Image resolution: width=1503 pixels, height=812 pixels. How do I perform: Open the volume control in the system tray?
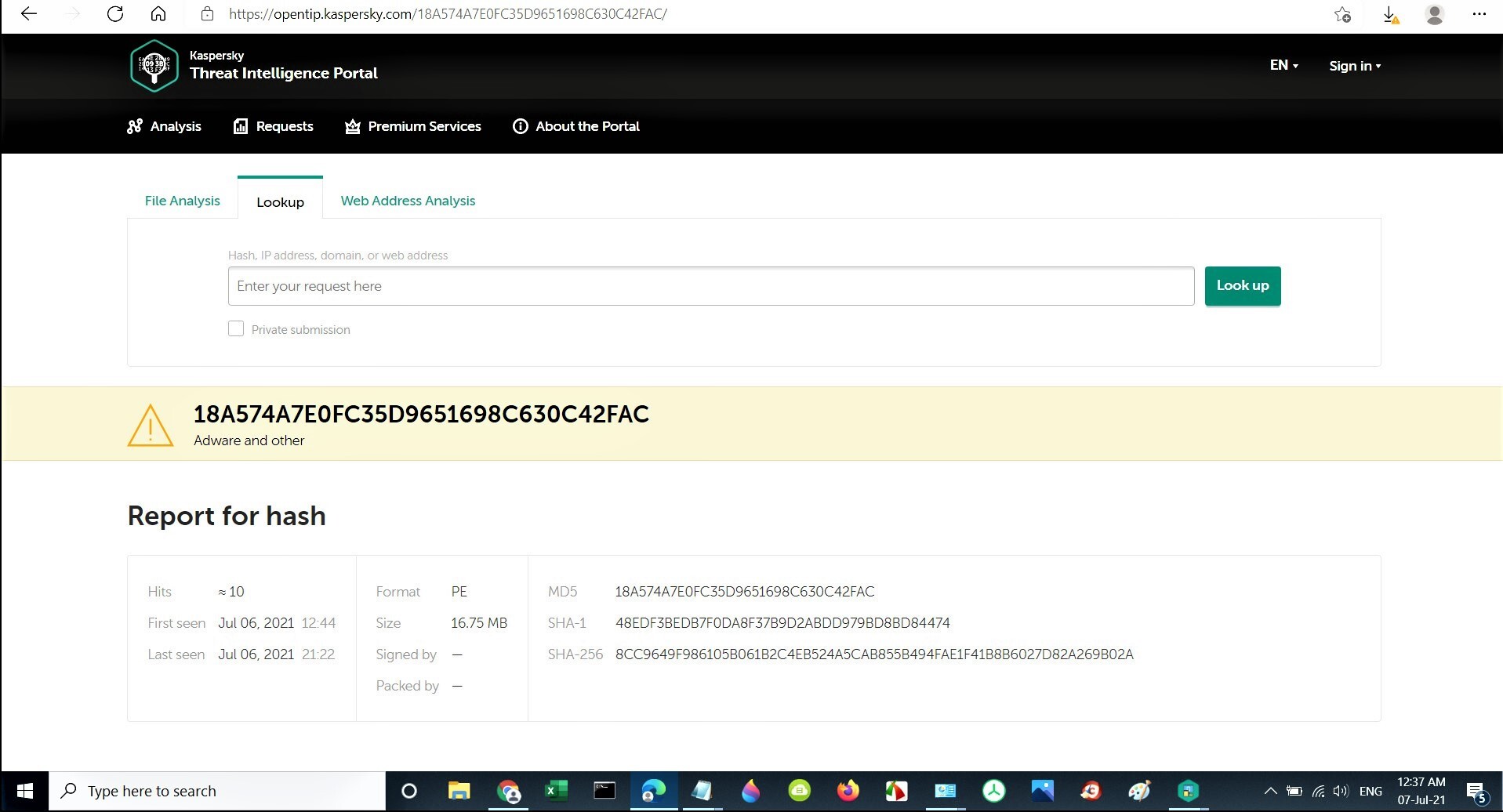pos(1341,792)
